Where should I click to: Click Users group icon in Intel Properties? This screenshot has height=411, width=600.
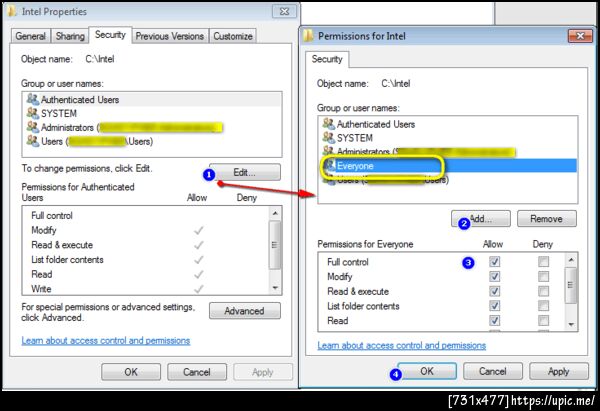tap(33, 141)
